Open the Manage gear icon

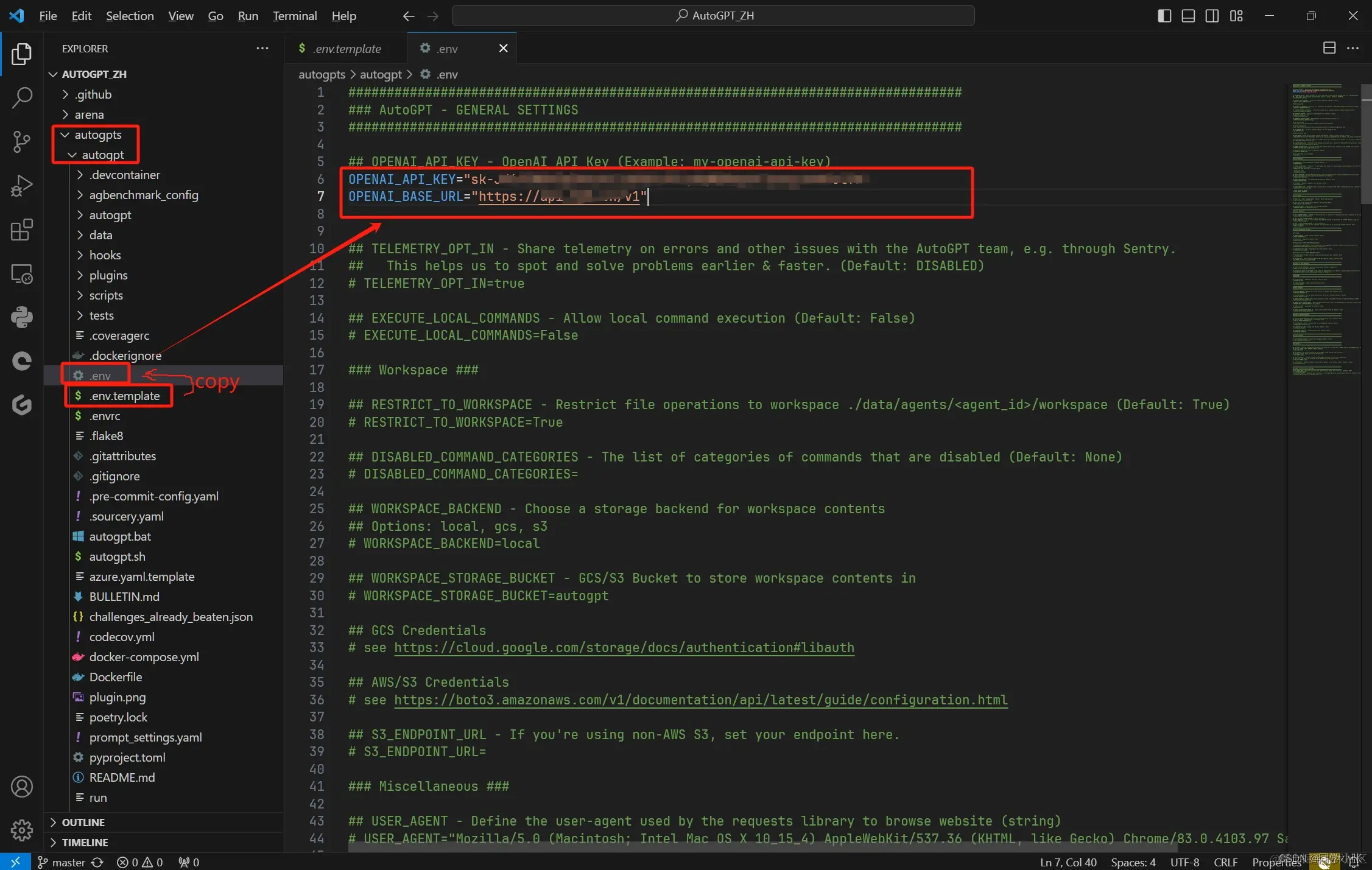coord(22,829)
